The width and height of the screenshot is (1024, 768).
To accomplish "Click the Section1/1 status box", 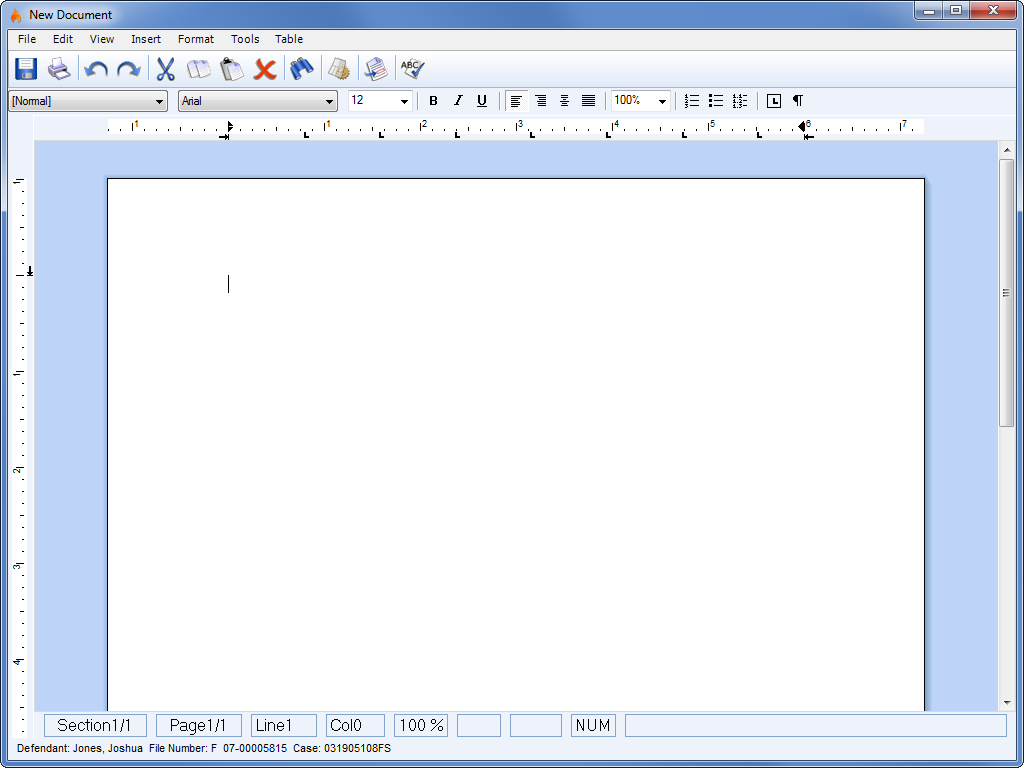I will tap(95, 726).
